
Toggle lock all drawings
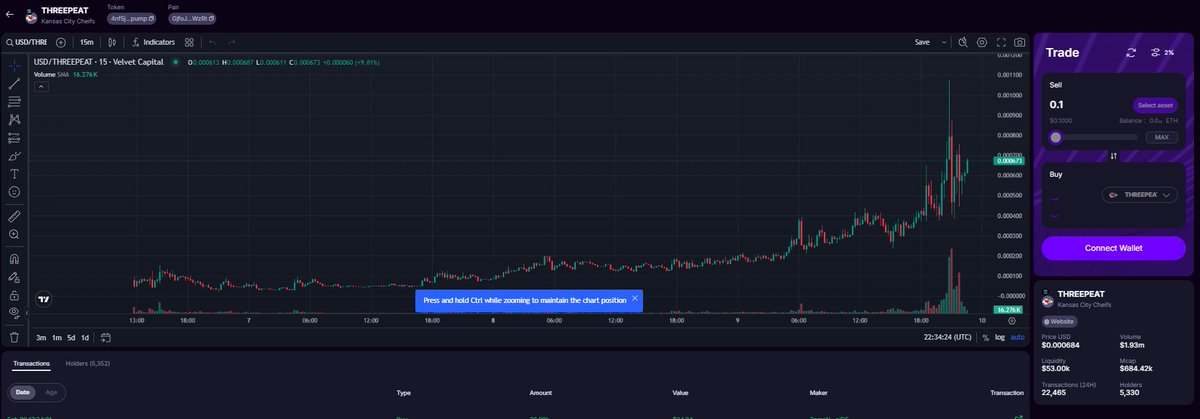click(x=14, y=295)
